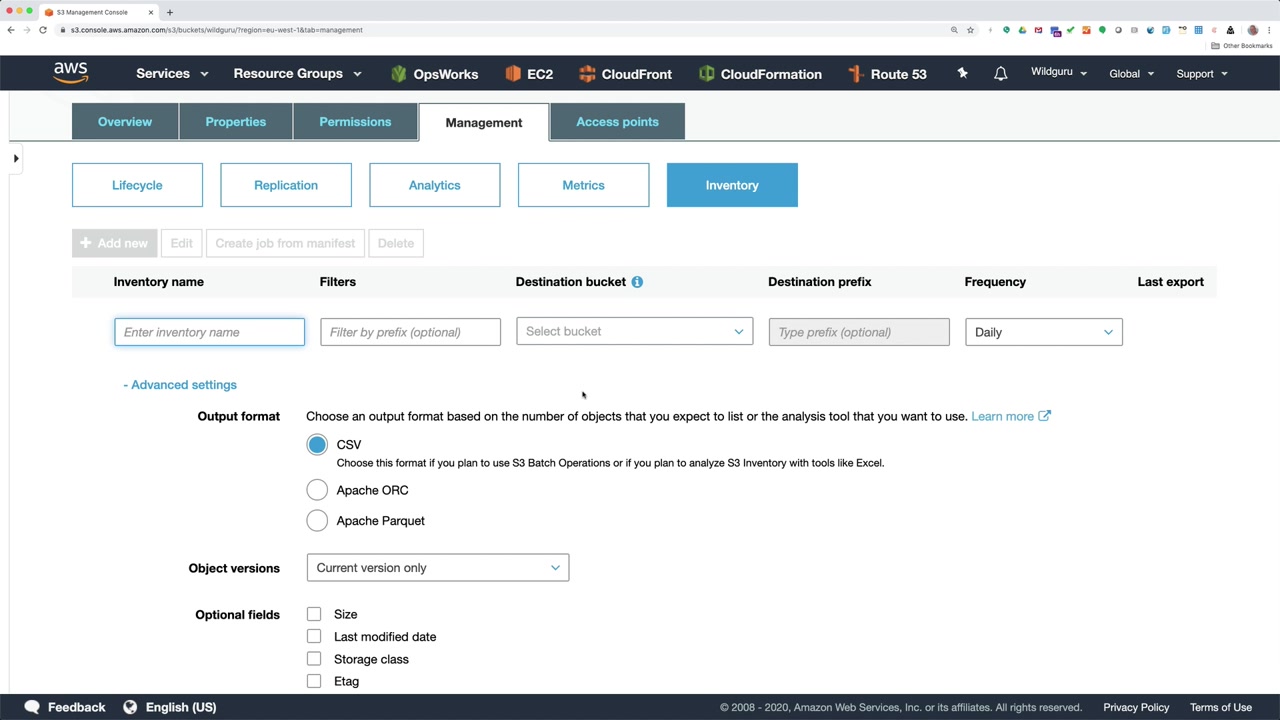1280x720 pixels.
Task: Click the Delete inventory button
Action: pos(396,243)
